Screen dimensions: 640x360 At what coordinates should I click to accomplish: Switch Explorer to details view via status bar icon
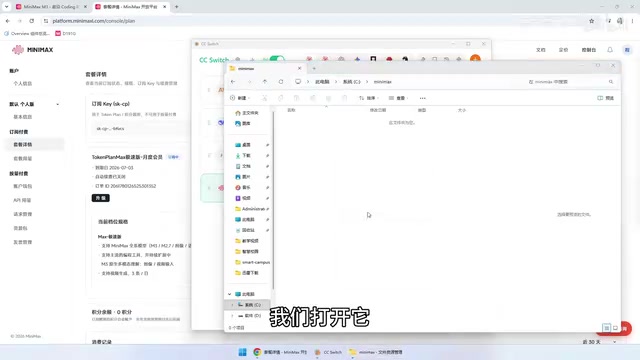tap(607, 328)
